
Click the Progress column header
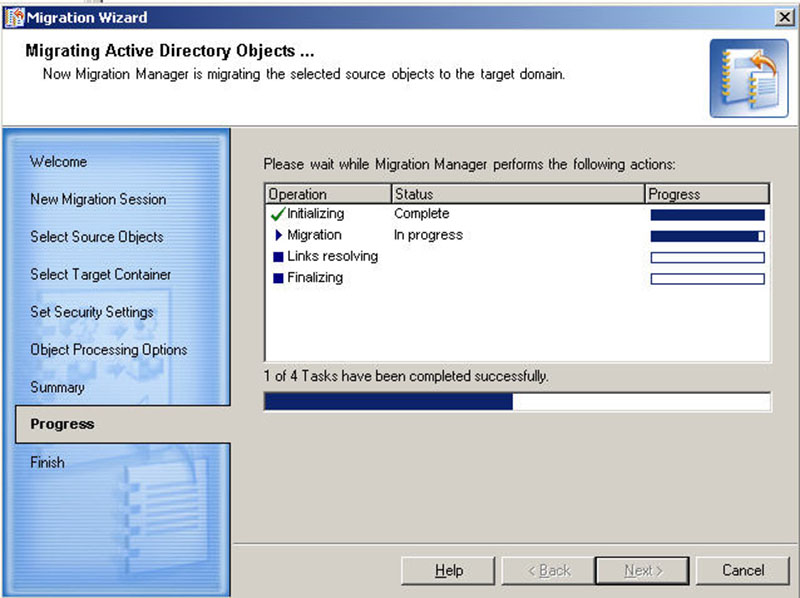pos(707,194)
